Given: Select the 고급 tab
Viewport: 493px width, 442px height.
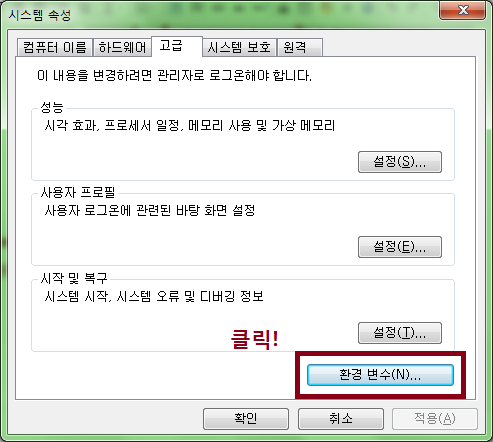Looking at the screenshot, I should 177,46.
